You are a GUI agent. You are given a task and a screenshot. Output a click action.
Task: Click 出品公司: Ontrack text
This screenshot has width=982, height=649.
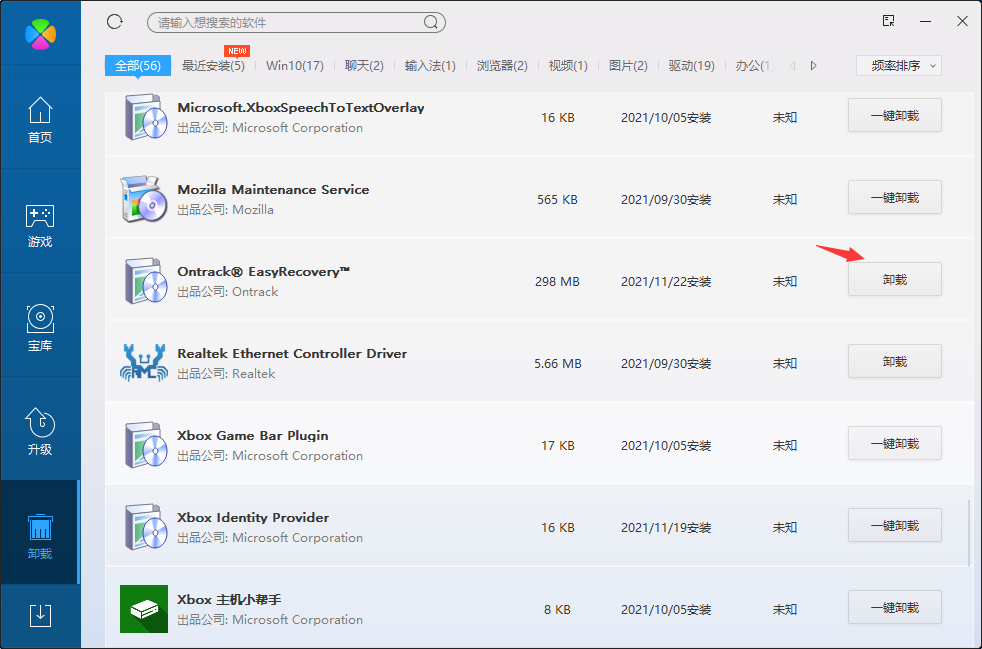pos(227,292)
